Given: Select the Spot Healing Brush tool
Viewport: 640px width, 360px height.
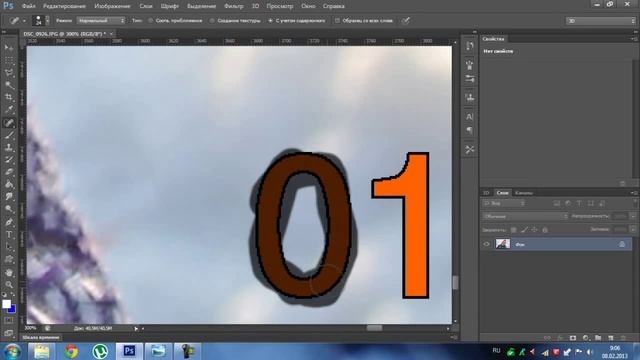Looking at the screenshot, I should [9, 122].
